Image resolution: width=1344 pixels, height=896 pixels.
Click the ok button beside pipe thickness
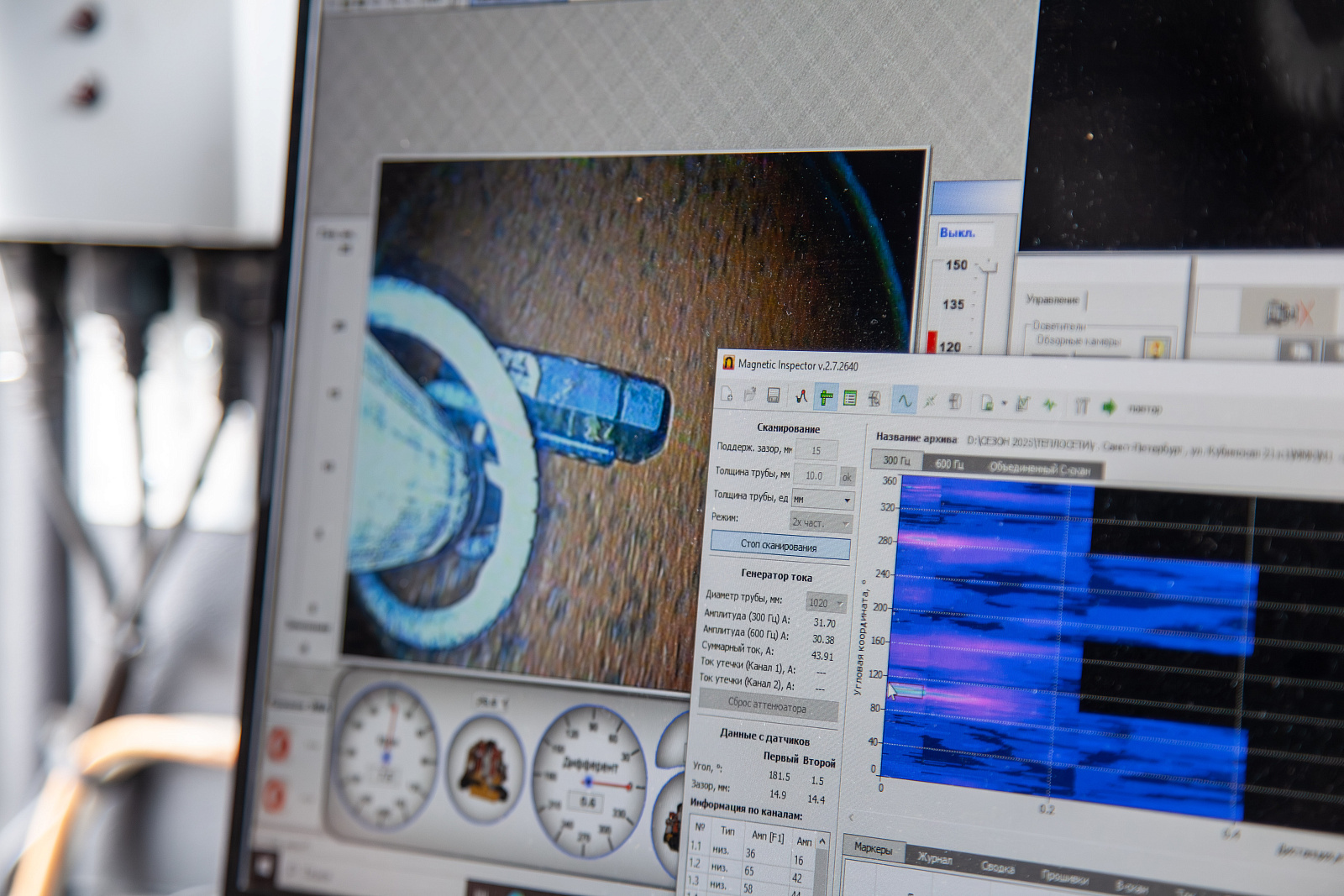(x=847, y=477)
